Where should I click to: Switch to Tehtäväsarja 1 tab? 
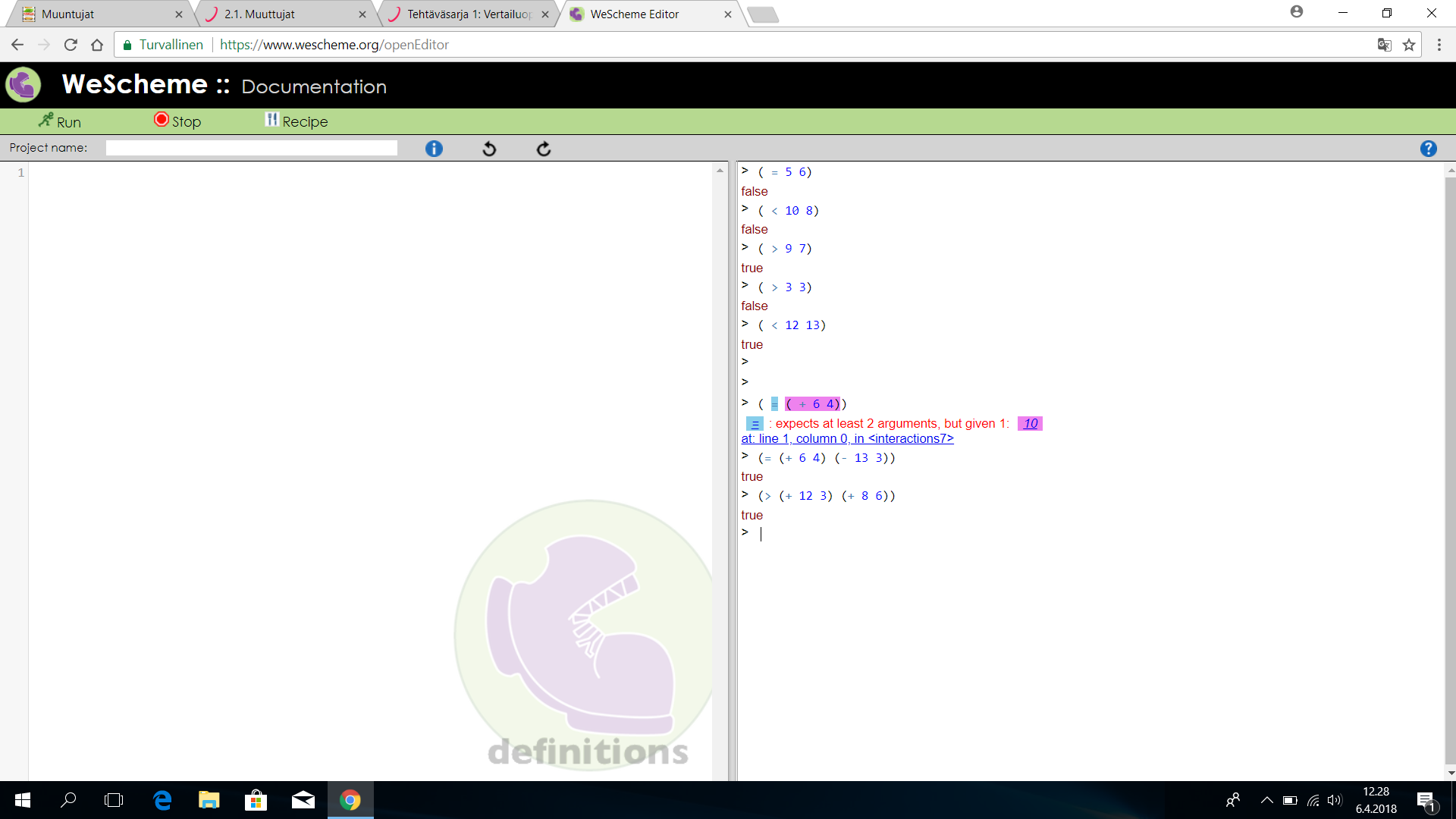pos(468,14)
